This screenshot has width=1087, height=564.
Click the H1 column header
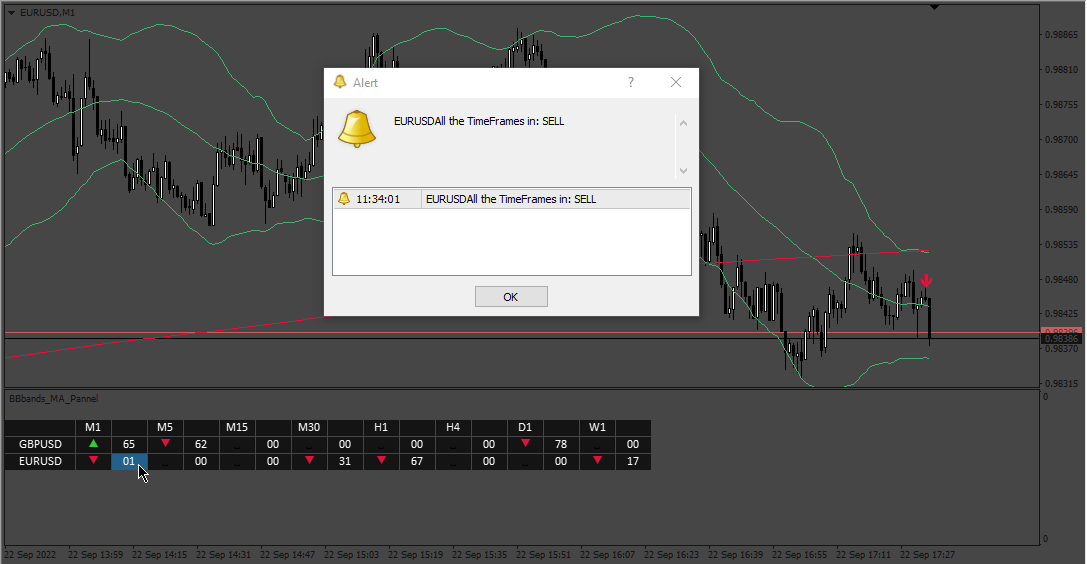381,428
